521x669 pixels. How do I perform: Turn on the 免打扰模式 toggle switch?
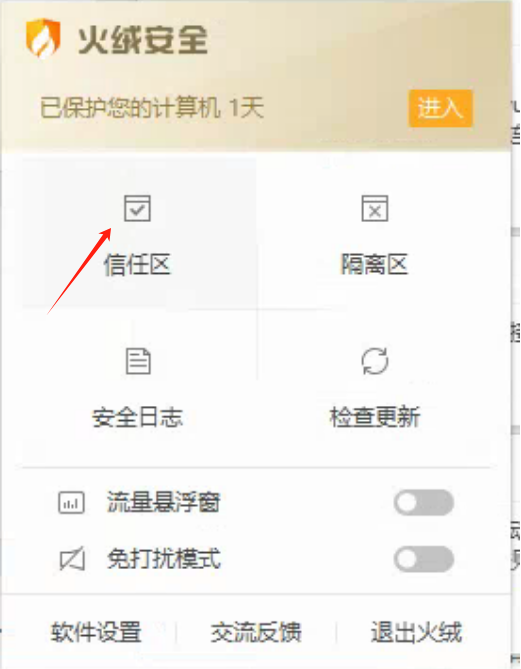click(424, 559)
